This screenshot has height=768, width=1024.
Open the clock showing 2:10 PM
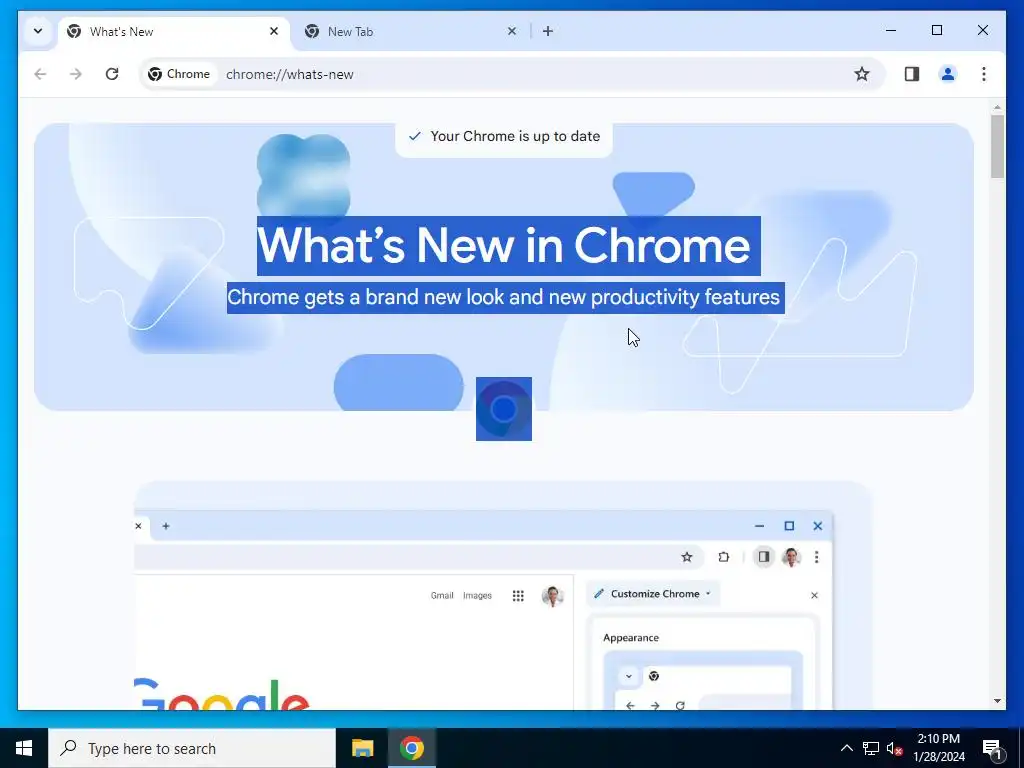tap(938, 748)
